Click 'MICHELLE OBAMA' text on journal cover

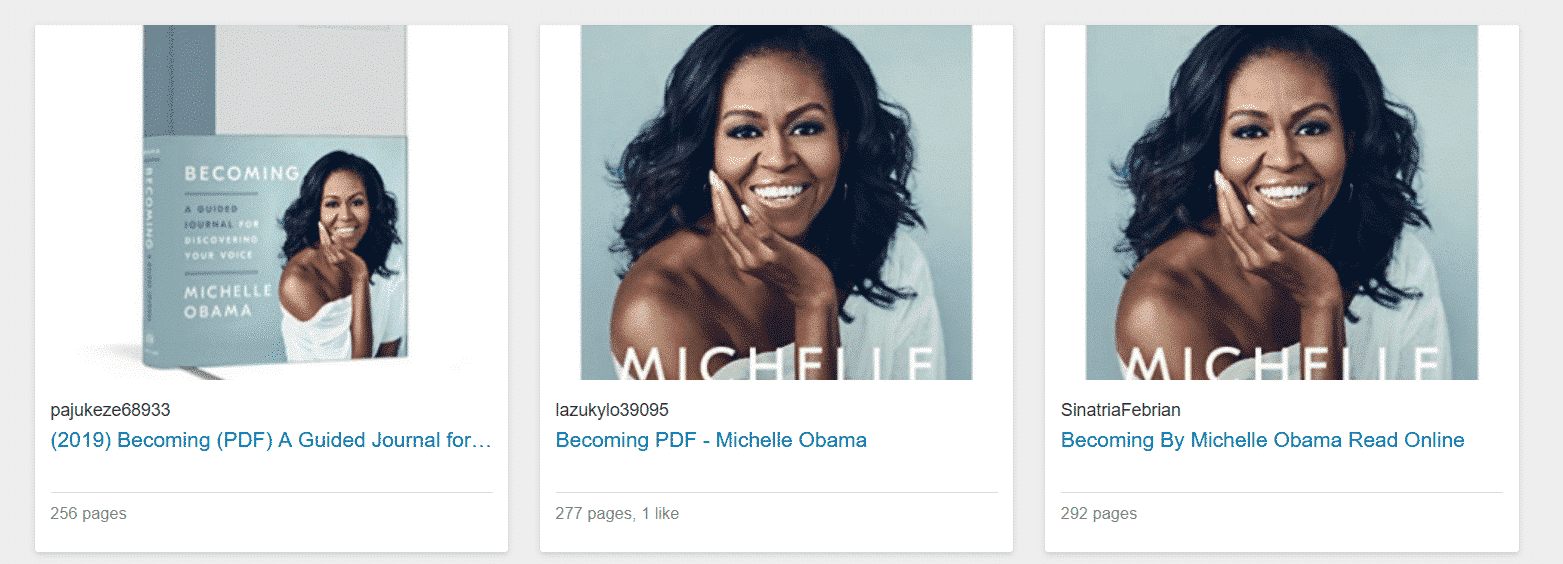228,301
